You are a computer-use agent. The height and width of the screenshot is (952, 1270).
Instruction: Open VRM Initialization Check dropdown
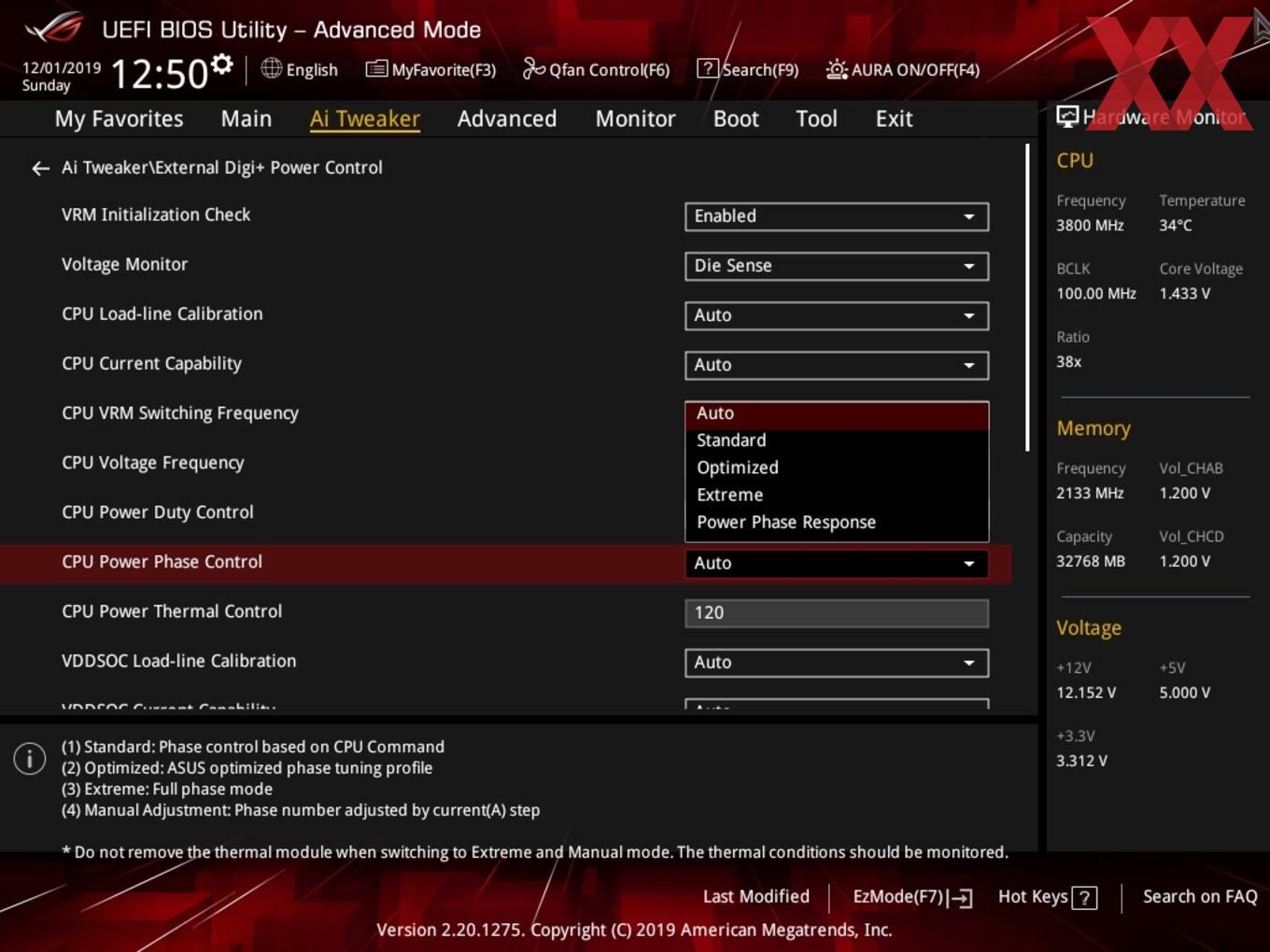pos(837,217)
